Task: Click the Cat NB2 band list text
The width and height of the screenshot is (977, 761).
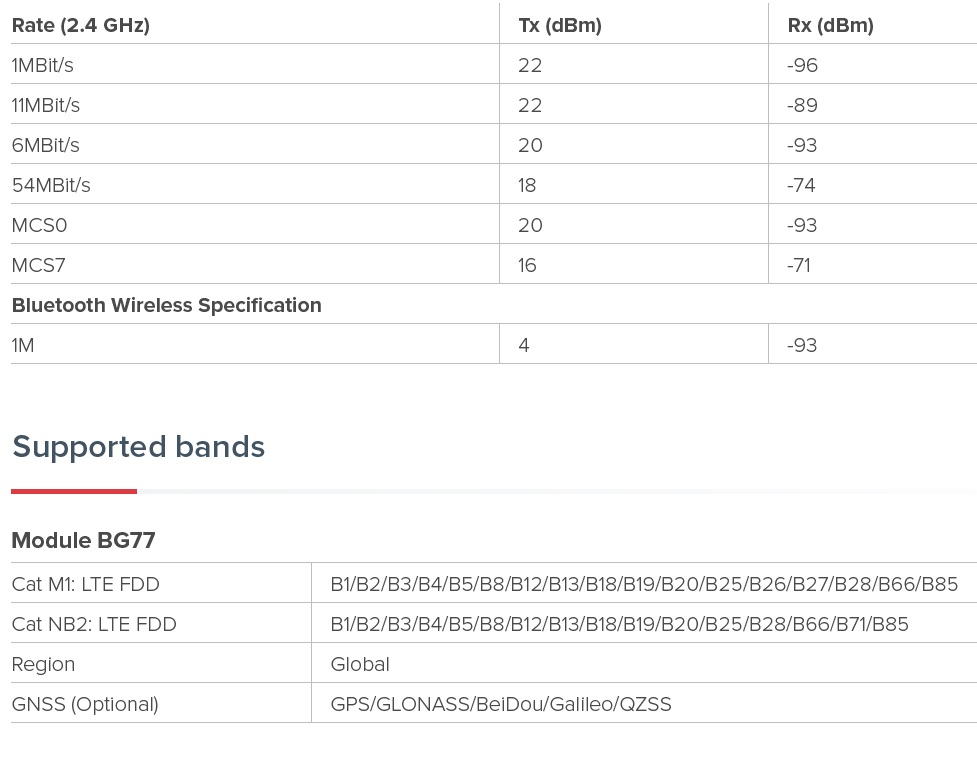Action: point(619,625)
